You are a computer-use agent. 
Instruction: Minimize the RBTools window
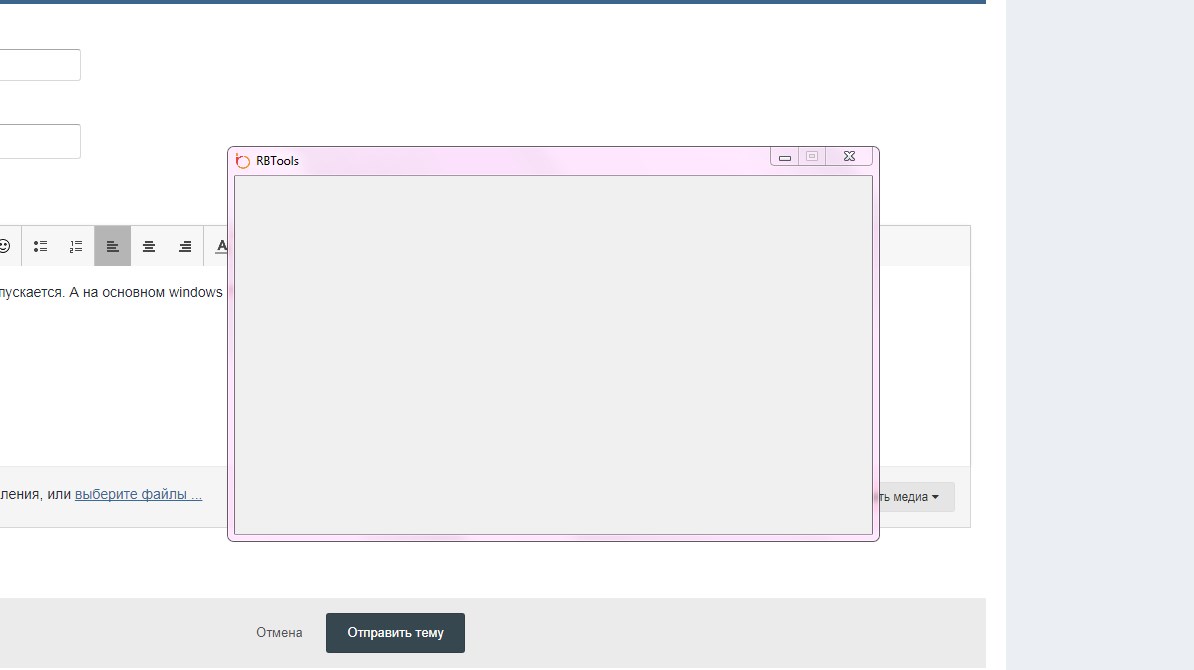tap(785, 157)
